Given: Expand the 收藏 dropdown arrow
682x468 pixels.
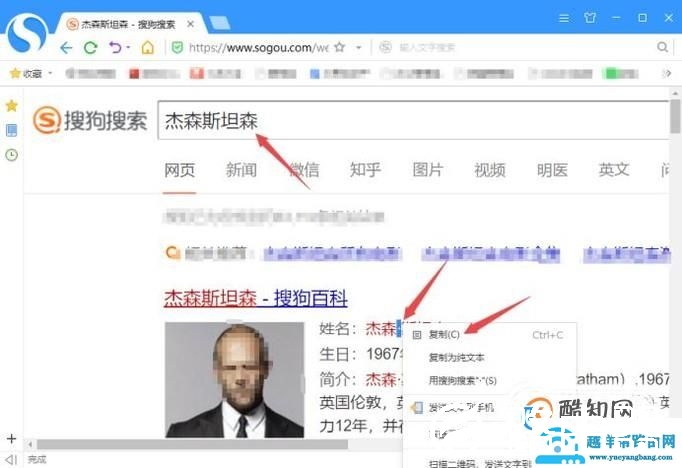Looking at the screenshot, I should pos(50,73).
